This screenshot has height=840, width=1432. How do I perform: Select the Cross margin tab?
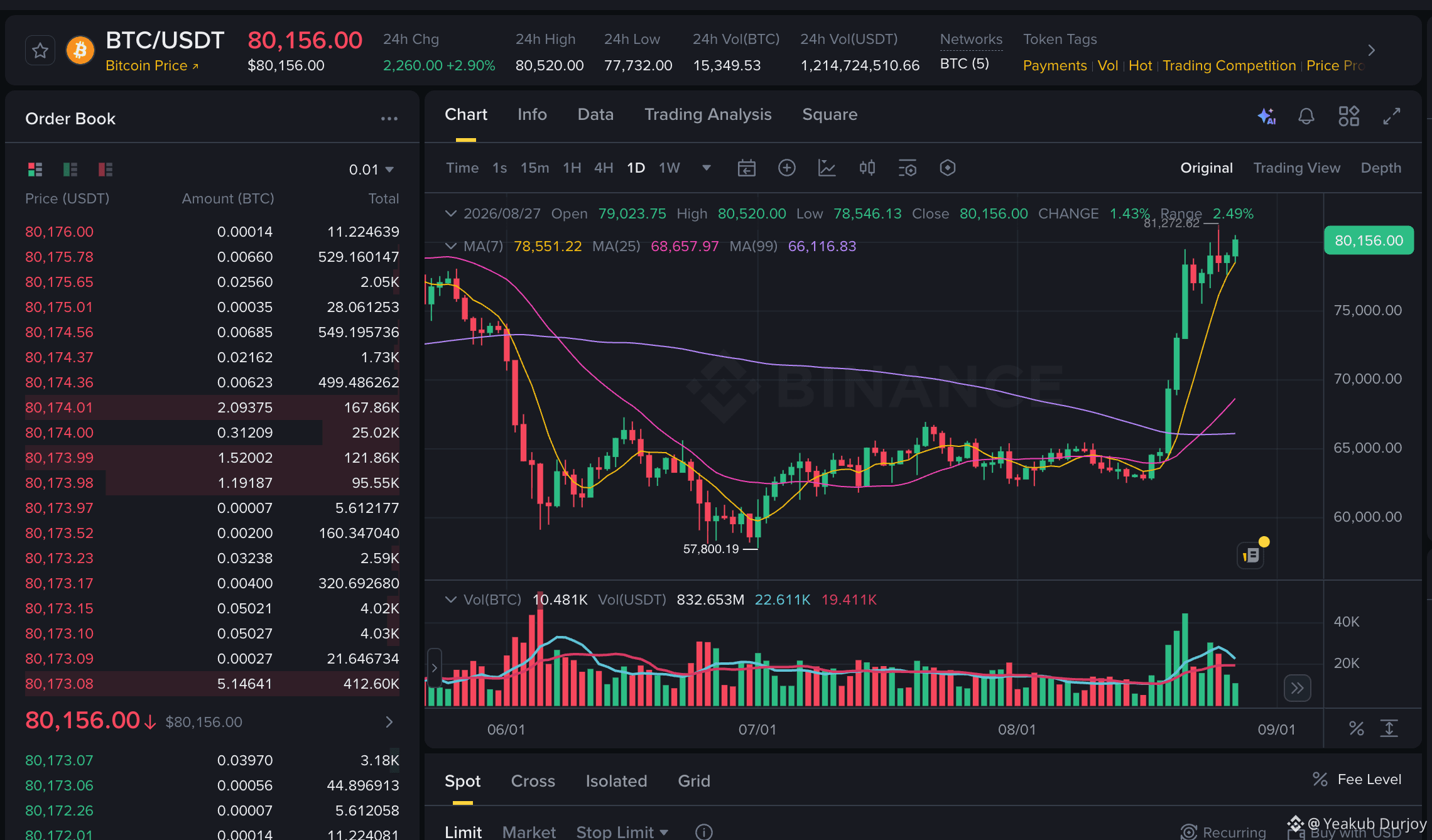point(533,781)
